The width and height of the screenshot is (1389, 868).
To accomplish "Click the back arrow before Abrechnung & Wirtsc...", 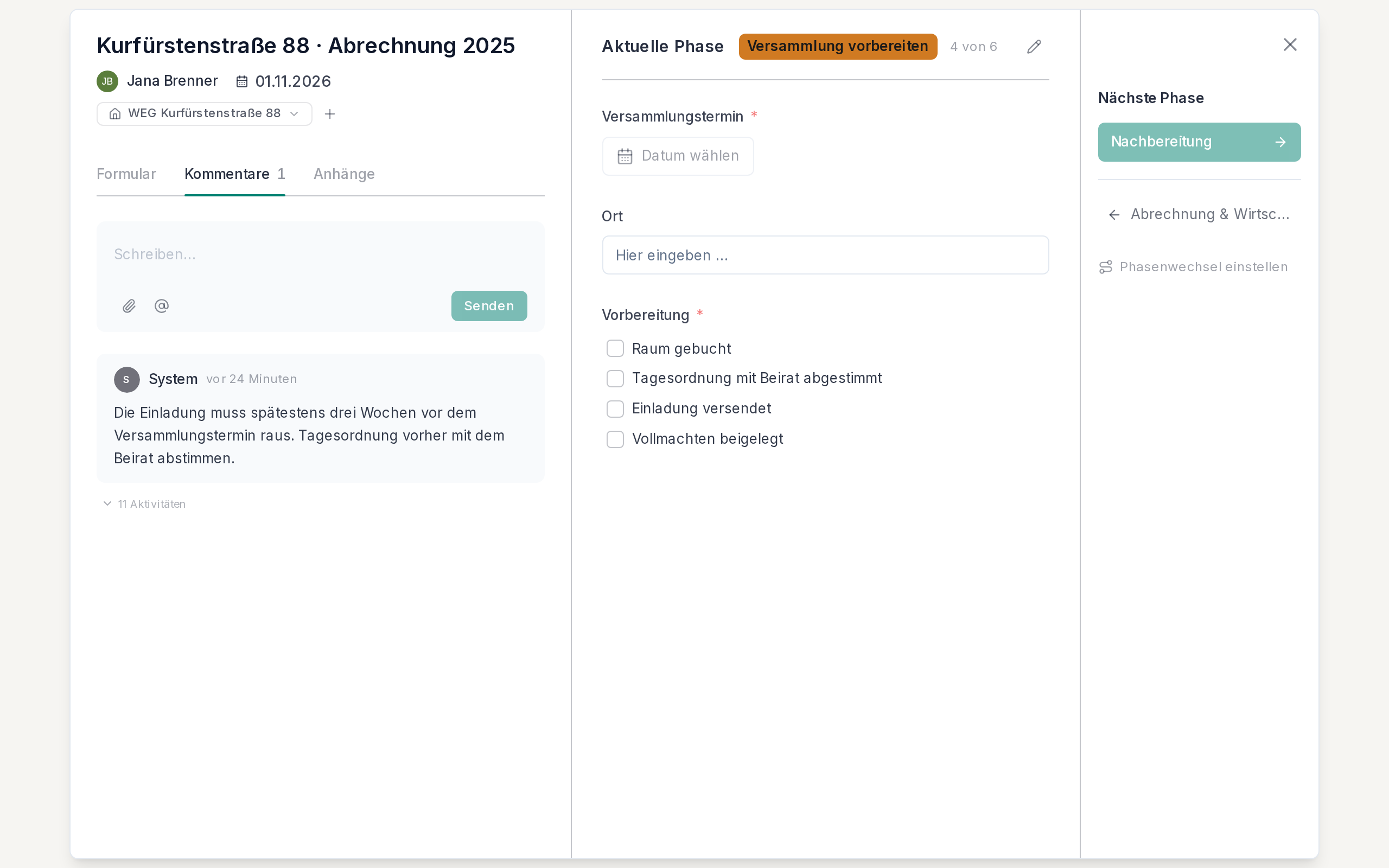I will [1114, 215].
